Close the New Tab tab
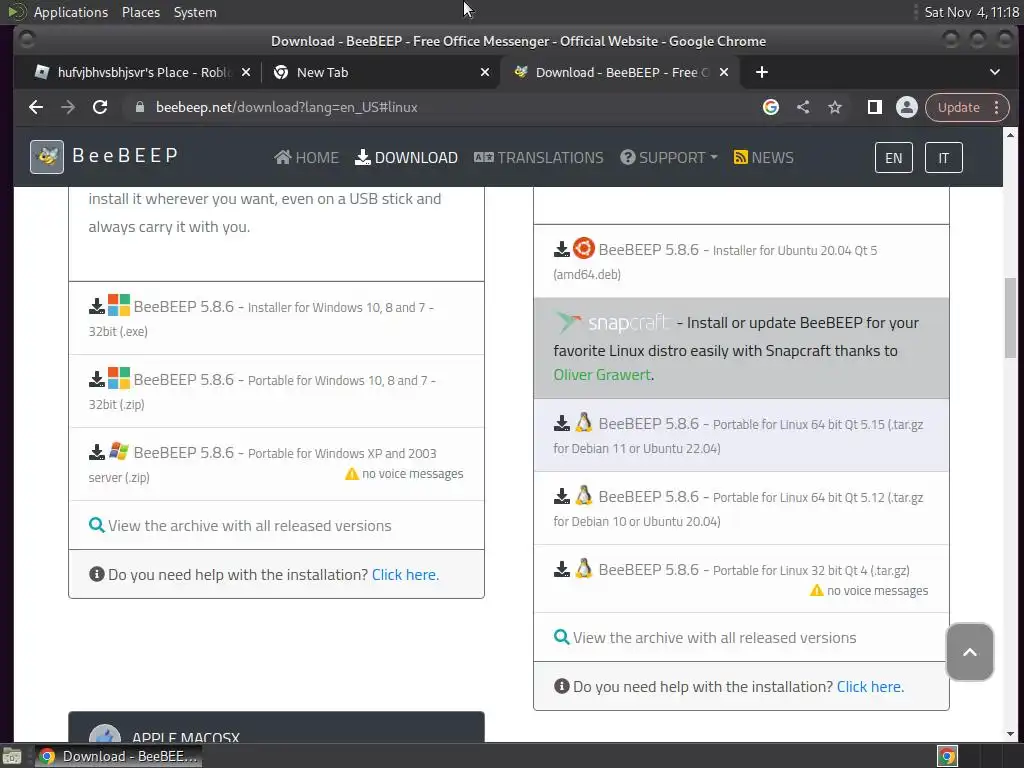 click(x=485, y=72)
